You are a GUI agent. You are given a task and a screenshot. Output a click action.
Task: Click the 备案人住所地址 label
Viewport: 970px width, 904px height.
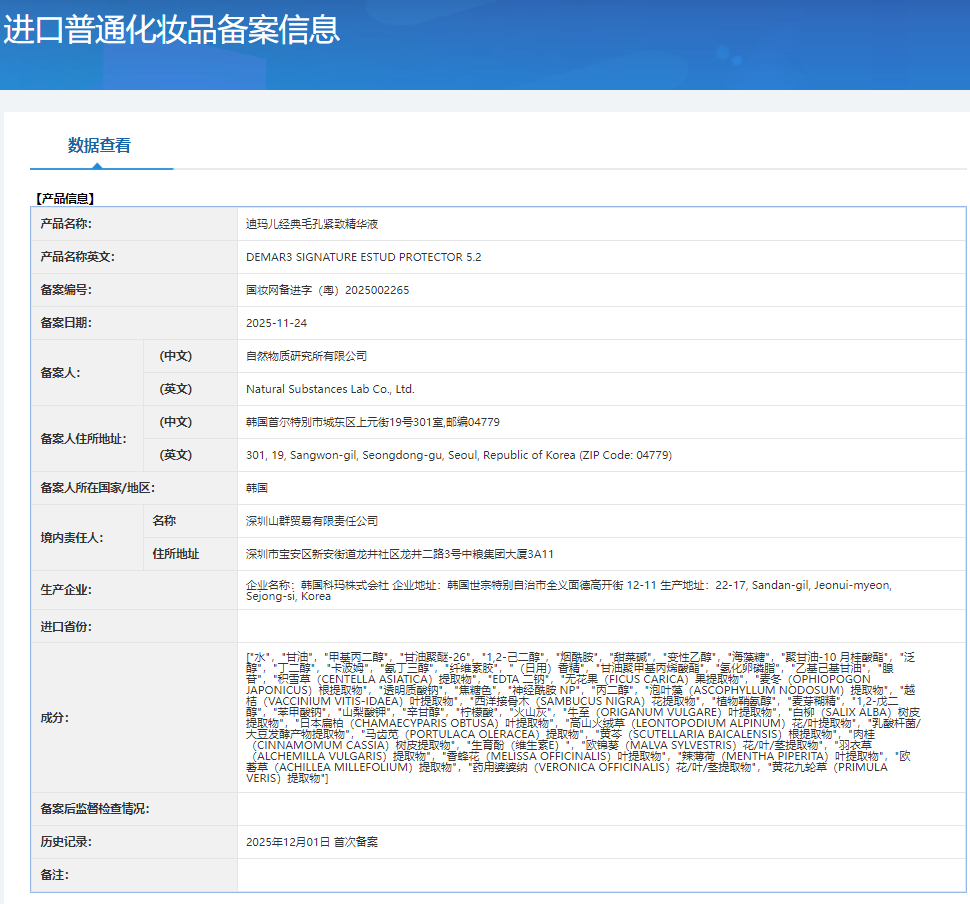[83, 439]
